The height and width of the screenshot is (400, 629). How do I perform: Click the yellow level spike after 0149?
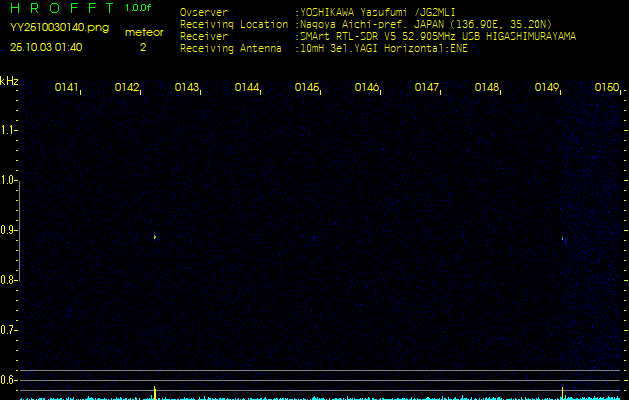(x=562, y=393)
